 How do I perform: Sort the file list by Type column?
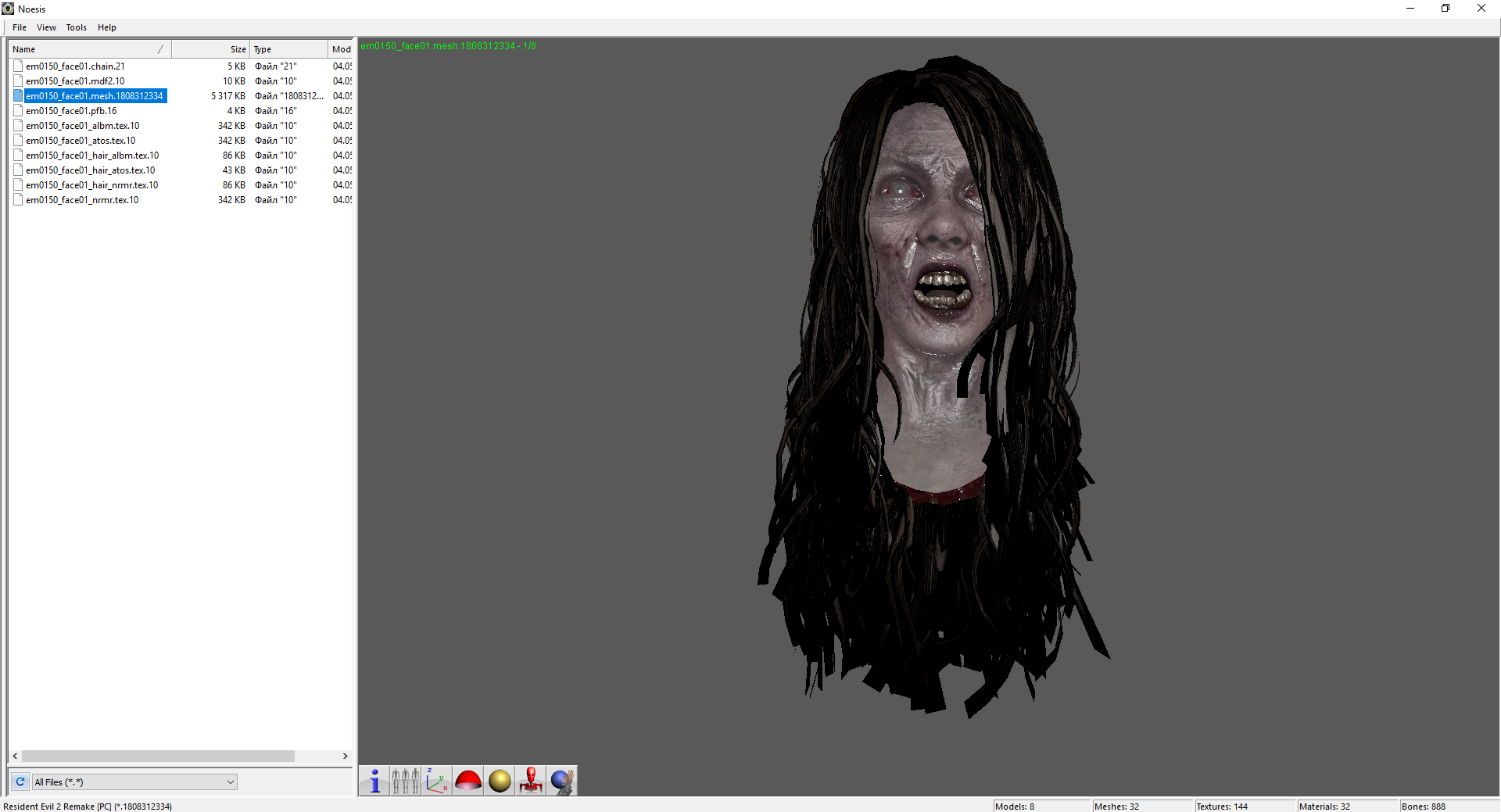[x=288, y=49]
